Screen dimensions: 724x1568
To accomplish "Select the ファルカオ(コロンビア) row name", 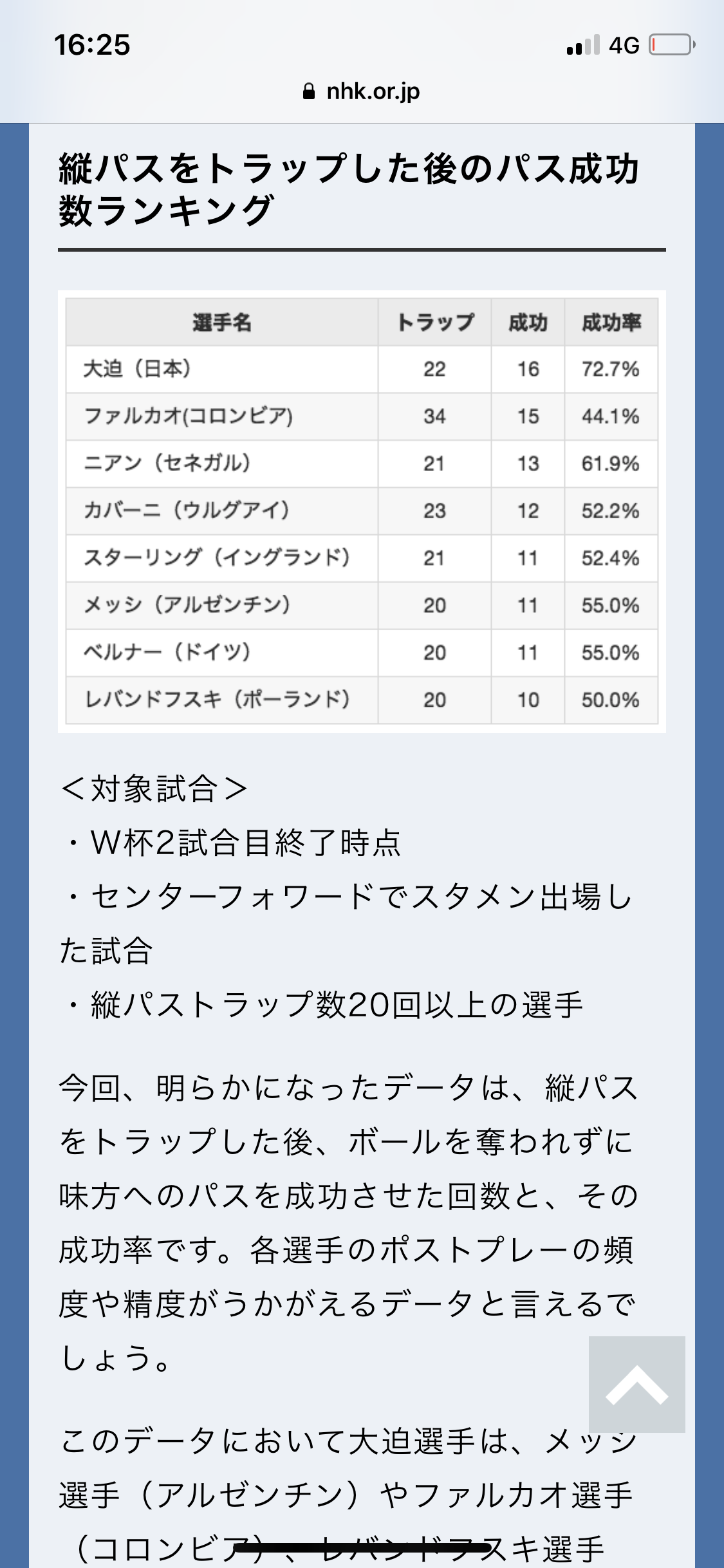I will click(188, 416).
